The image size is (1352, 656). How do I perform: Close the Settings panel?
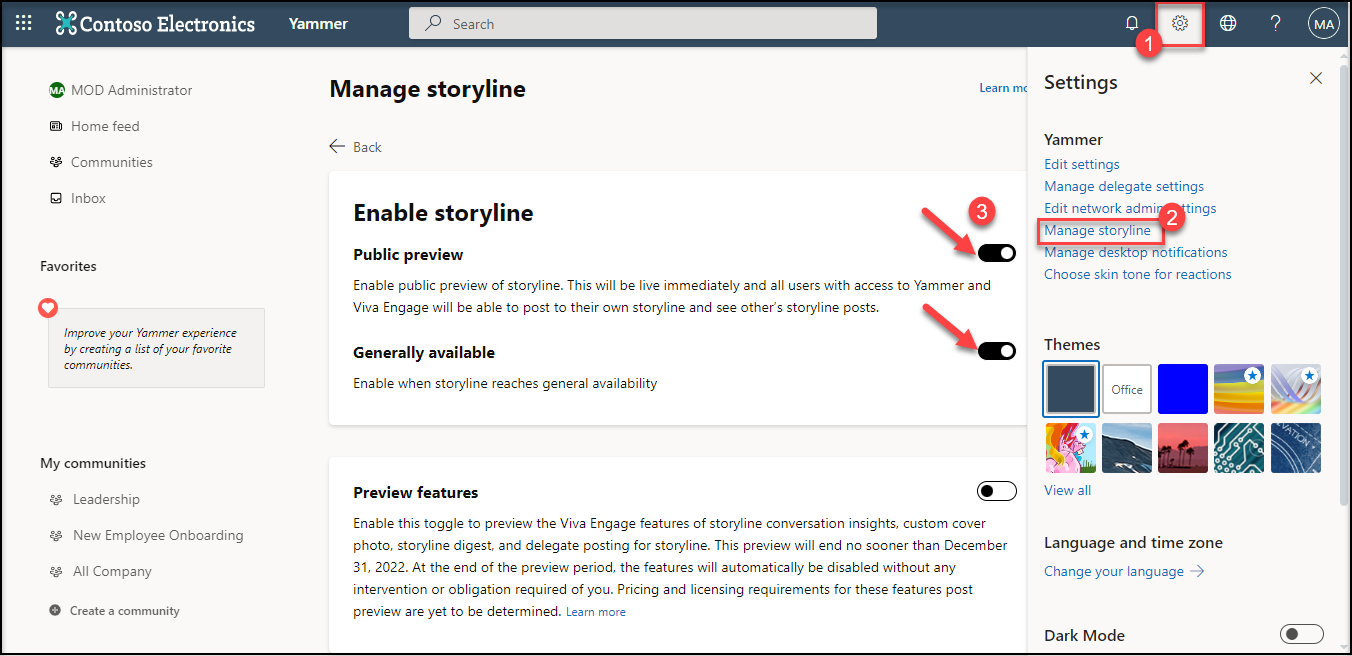click(1316, 78)
